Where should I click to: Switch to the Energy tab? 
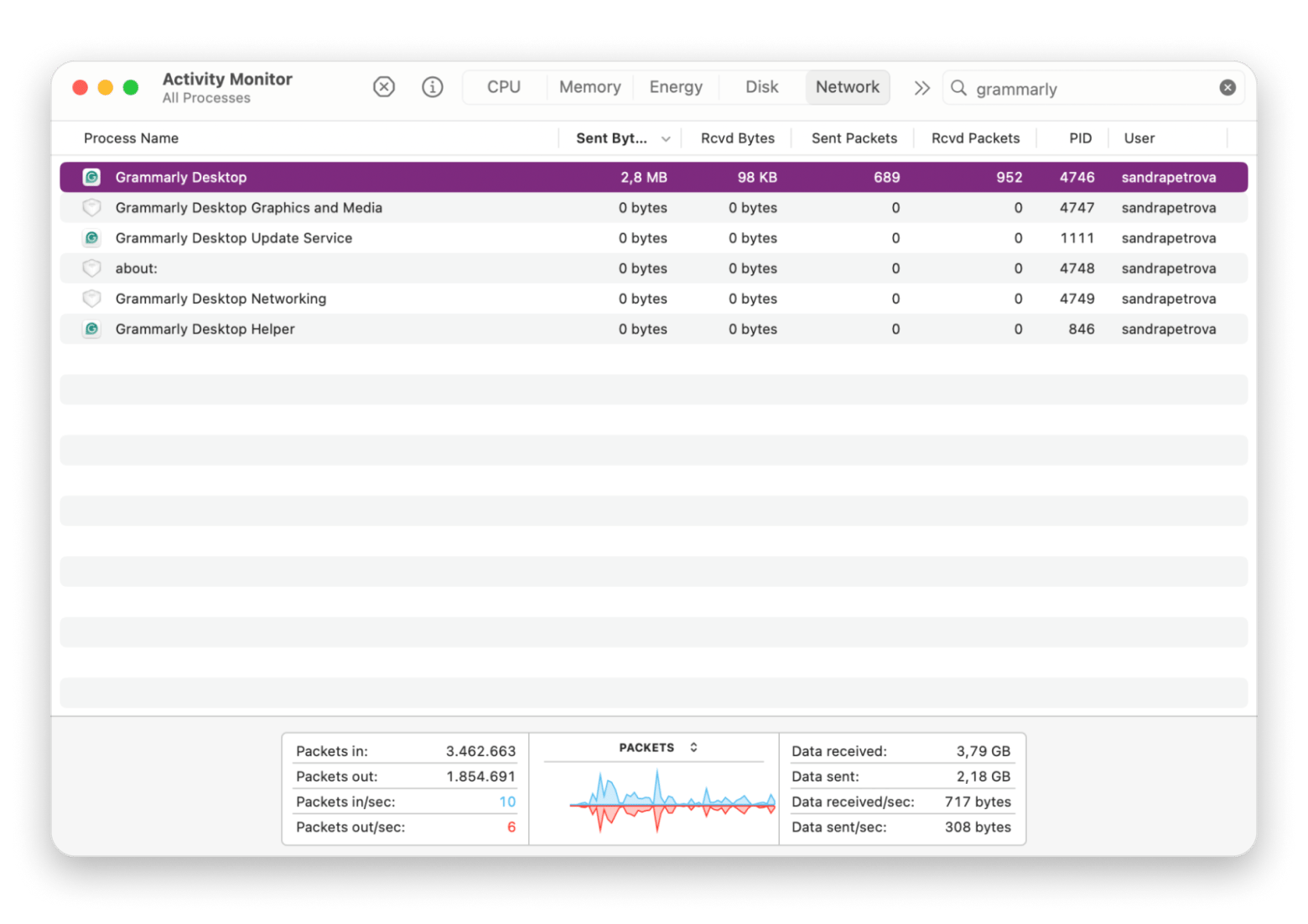tap(676, 87)
